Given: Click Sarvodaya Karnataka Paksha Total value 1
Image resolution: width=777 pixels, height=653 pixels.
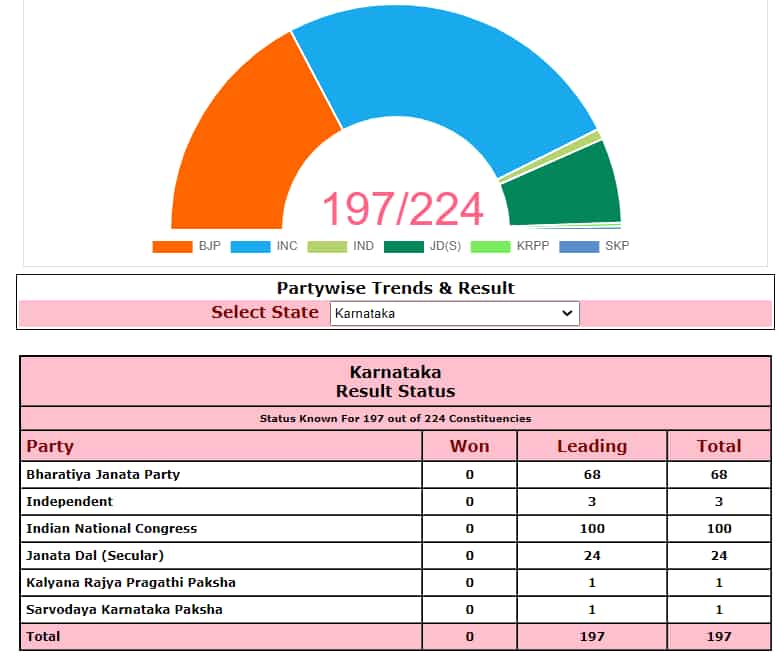Looking at the screenshot, I should pyautogui.click(x=719, y=609).
